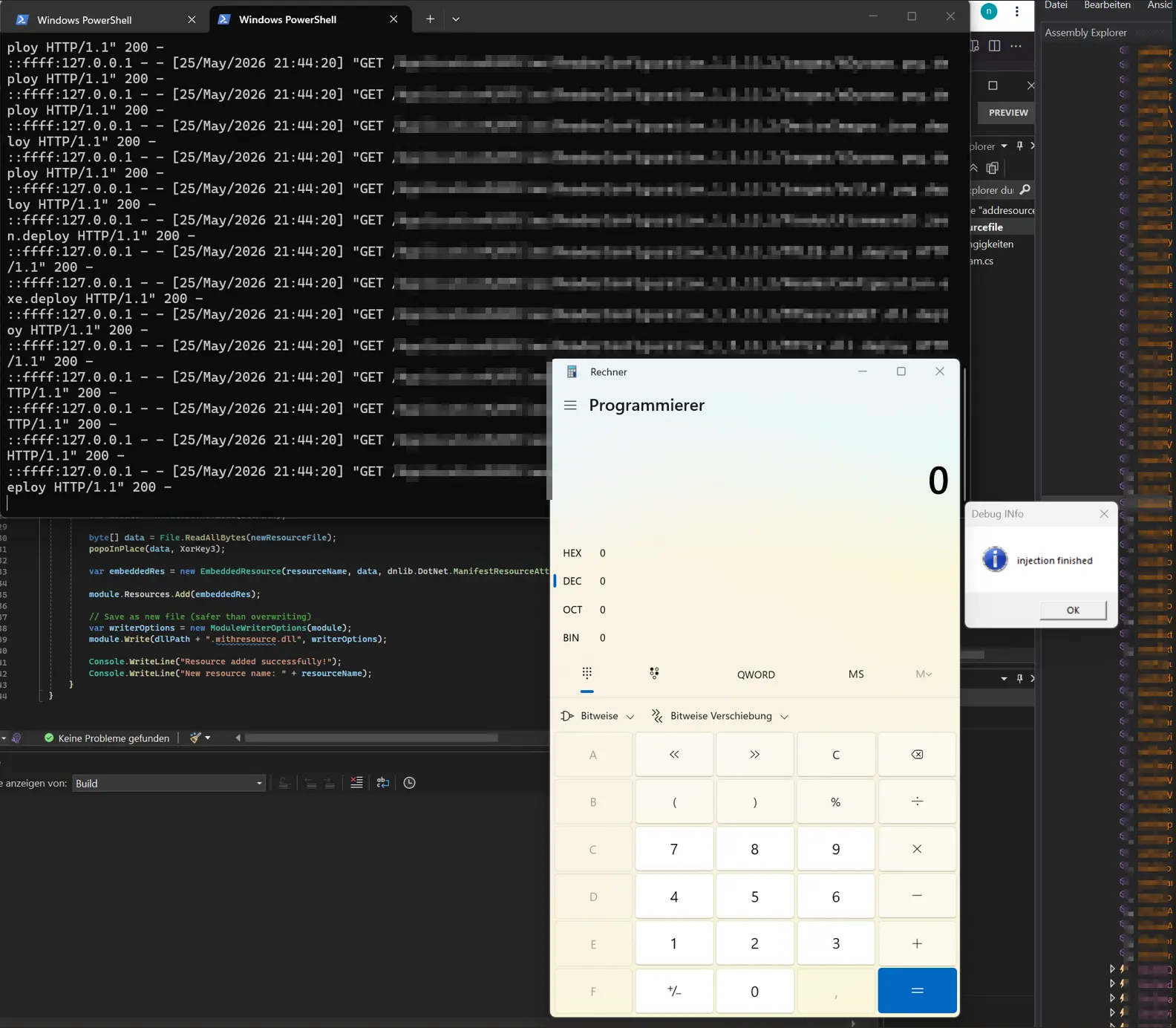Click the right shift >> key
This screenshot has width=1176, height=1028.
[x=754, y=755]
